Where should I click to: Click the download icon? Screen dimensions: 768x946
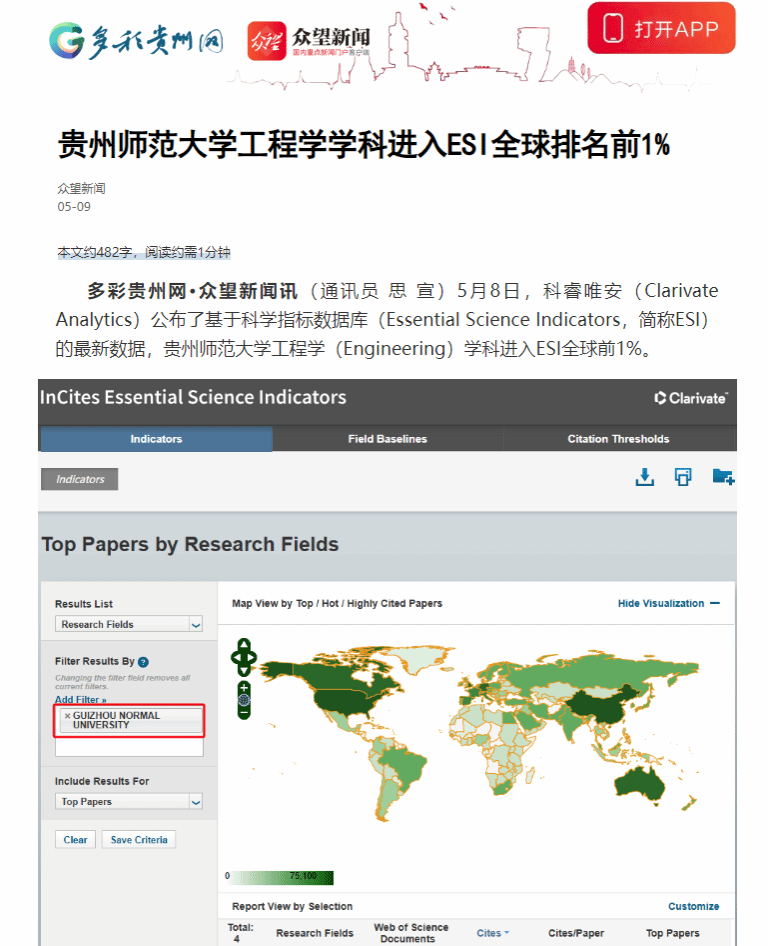pos(644,477)
